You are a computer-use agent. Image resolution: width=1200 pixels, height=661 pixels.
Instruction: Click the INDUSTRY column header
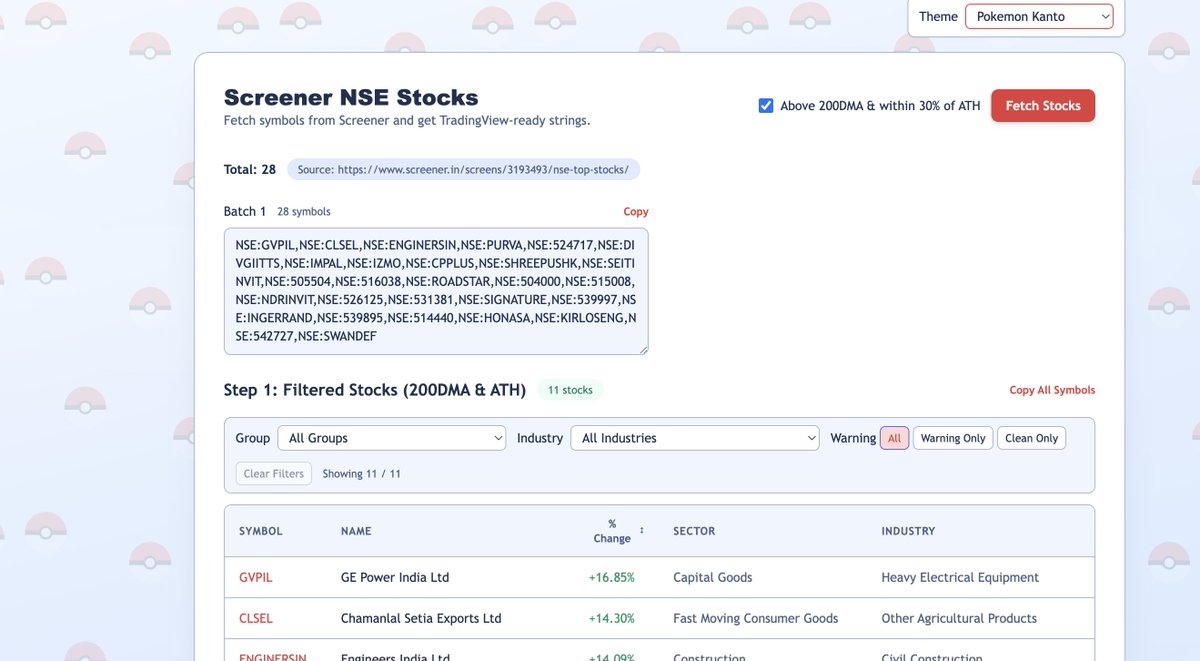click(x=908, y=531)
